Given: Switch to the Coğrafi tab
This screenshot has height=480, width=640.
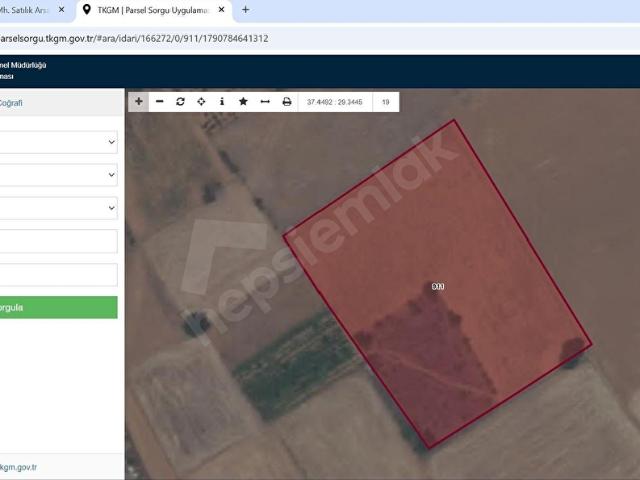Looking at the screenshot, I should click(x=11, y=103).
